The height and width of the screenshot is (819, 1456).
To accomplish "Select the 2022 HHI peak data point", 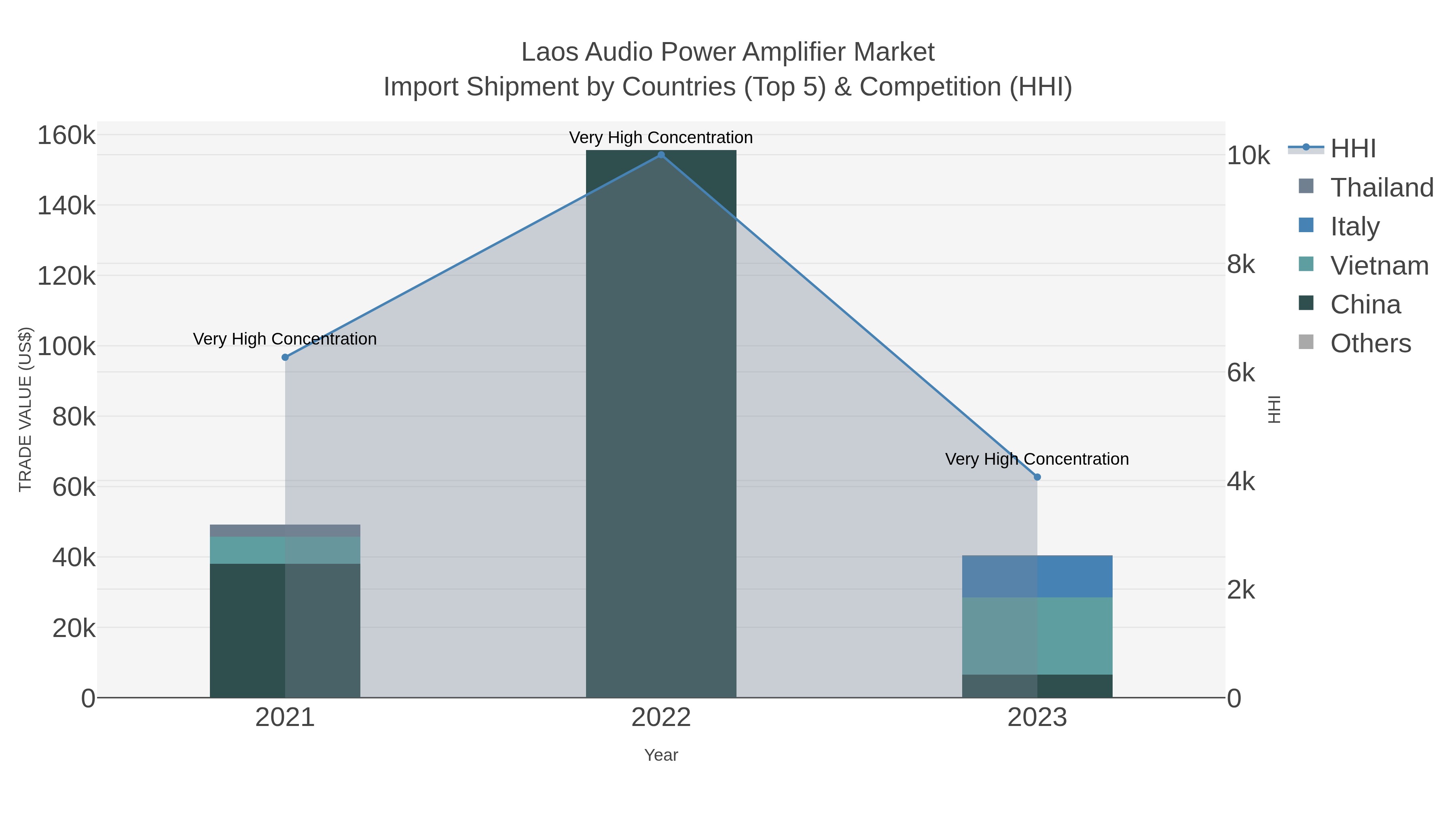I will click(x=661, y=155).
